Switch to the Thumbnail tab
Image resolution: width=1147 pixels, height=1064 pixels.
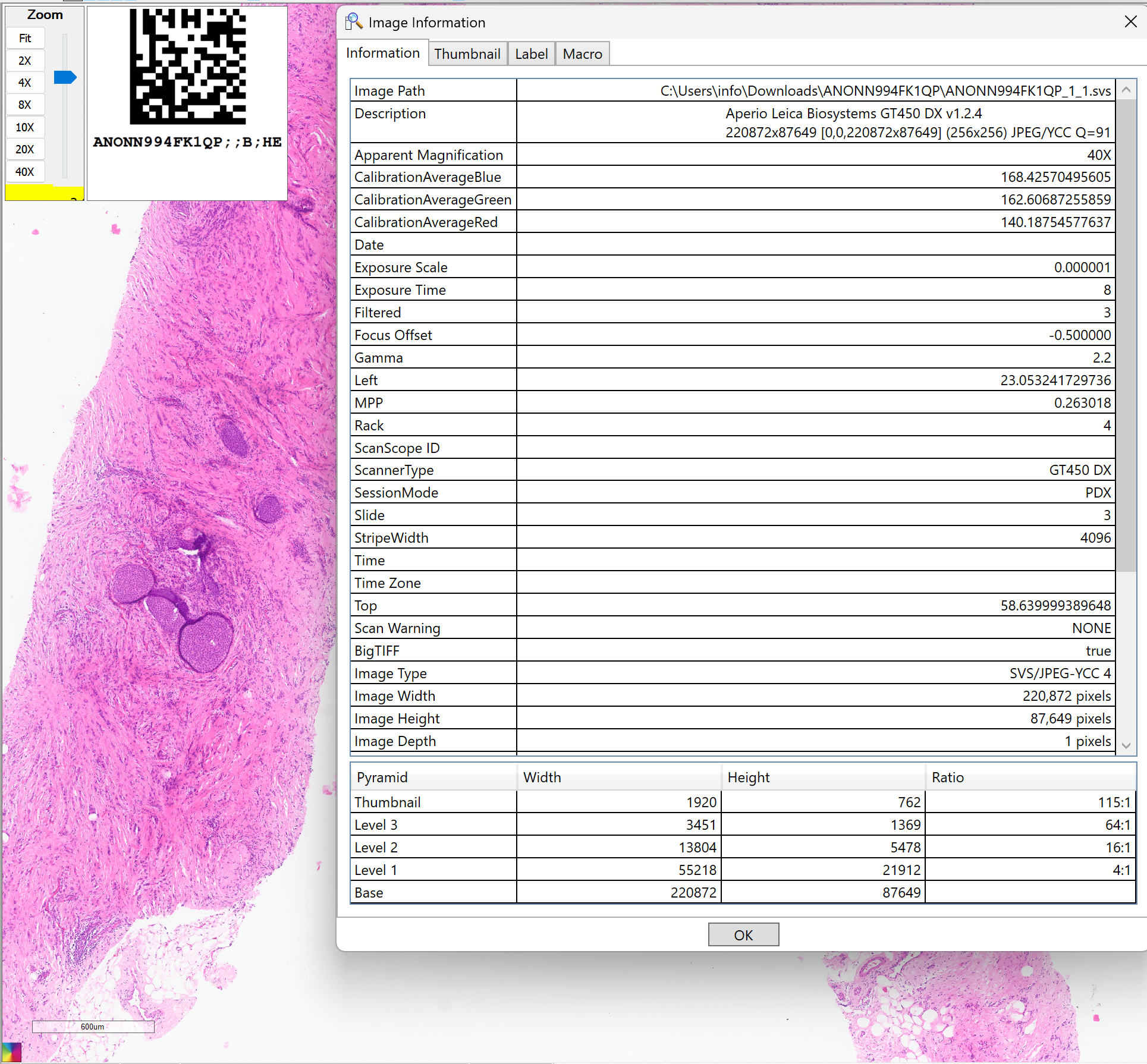(467, 54)
